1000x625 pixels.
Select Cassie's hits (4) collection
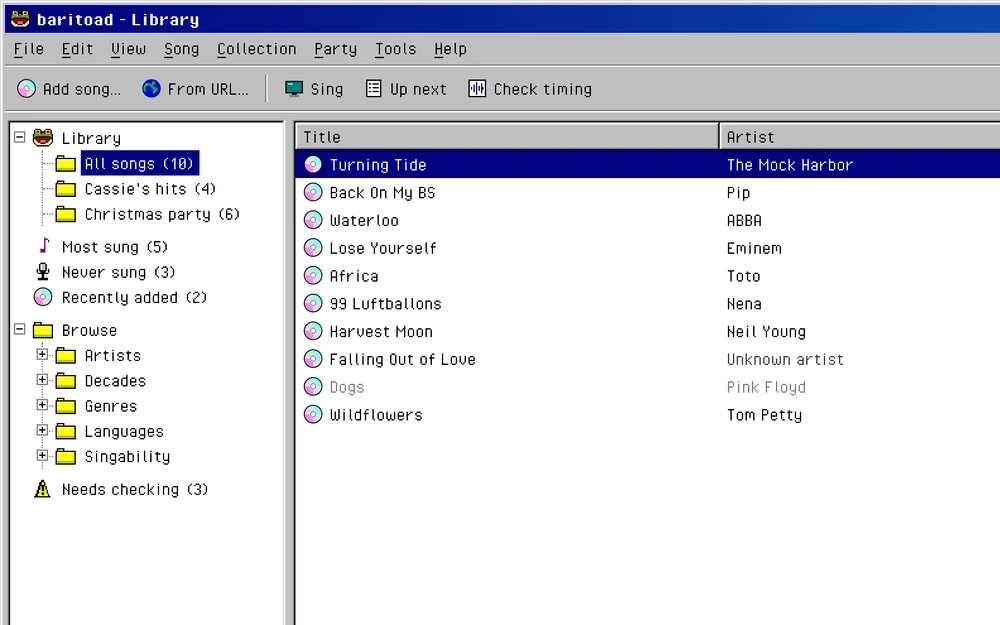(x=150, y=189)
